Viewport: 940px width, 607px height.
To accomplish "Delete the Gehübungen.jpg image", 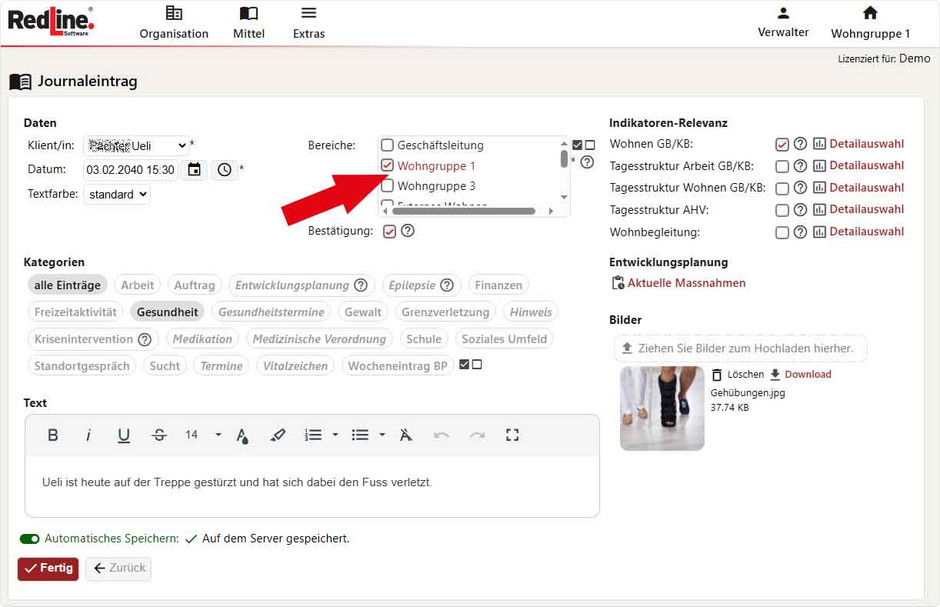I will [738, 374].
